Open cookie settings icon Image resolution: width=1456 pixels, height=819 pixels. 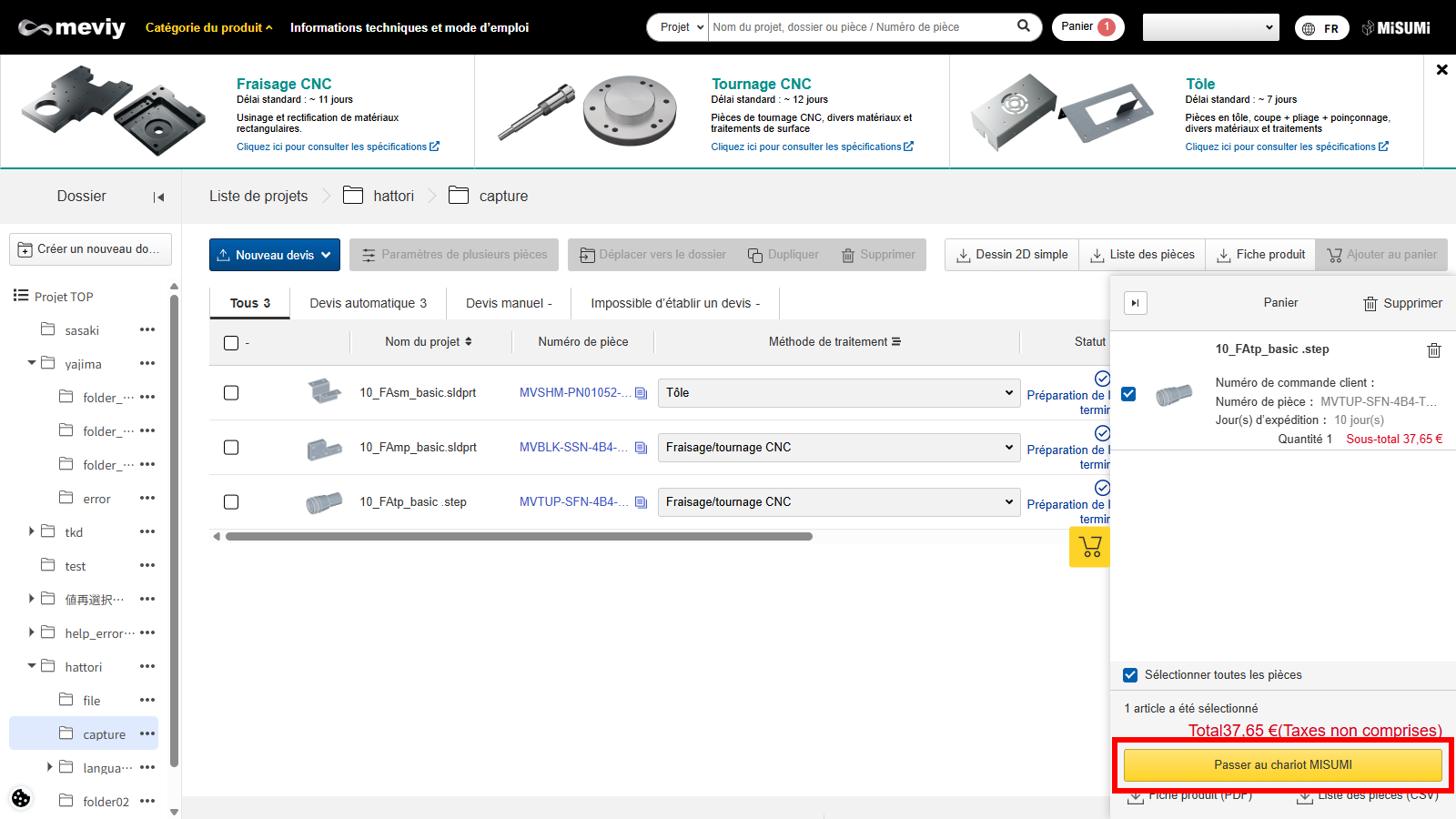(x=21, y=798)
